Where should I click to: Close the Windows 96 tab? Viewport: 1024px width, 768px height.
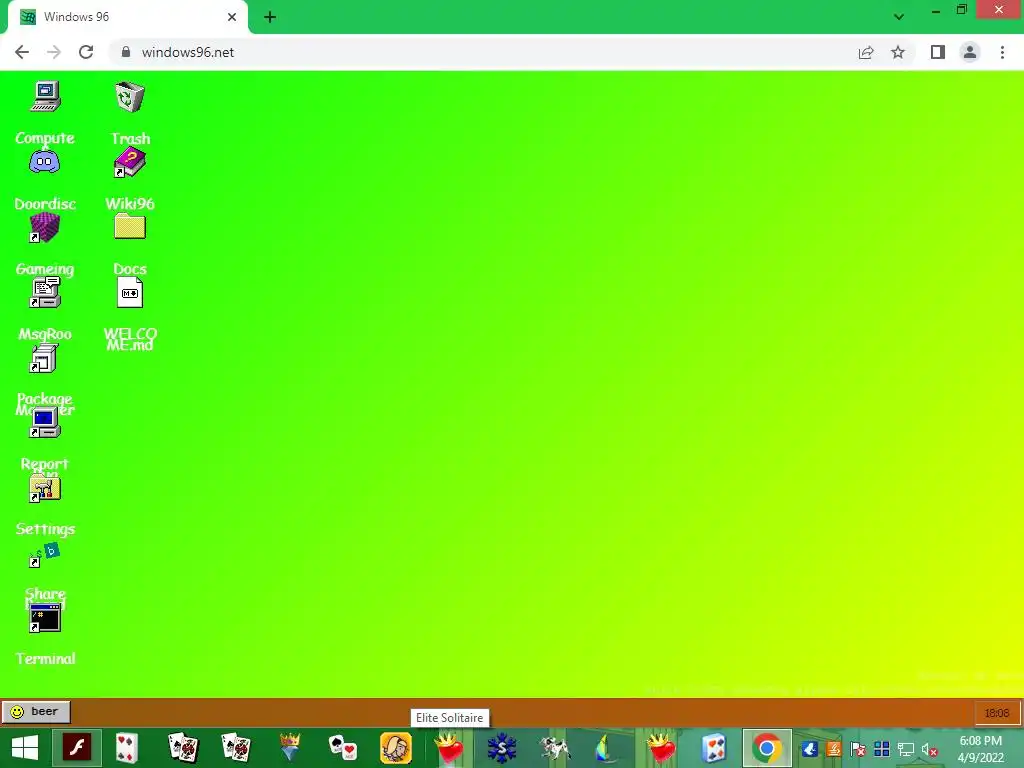coord(232,17)
